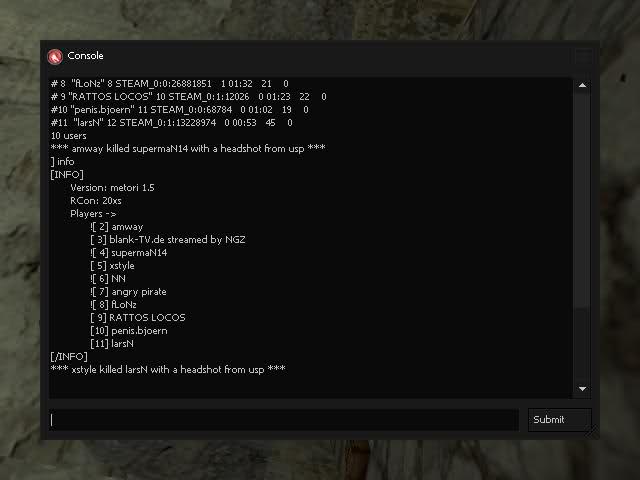640x480 pixels.
Task: Select the '[11] larsN' player entry
Action: [x=112, y=344]
